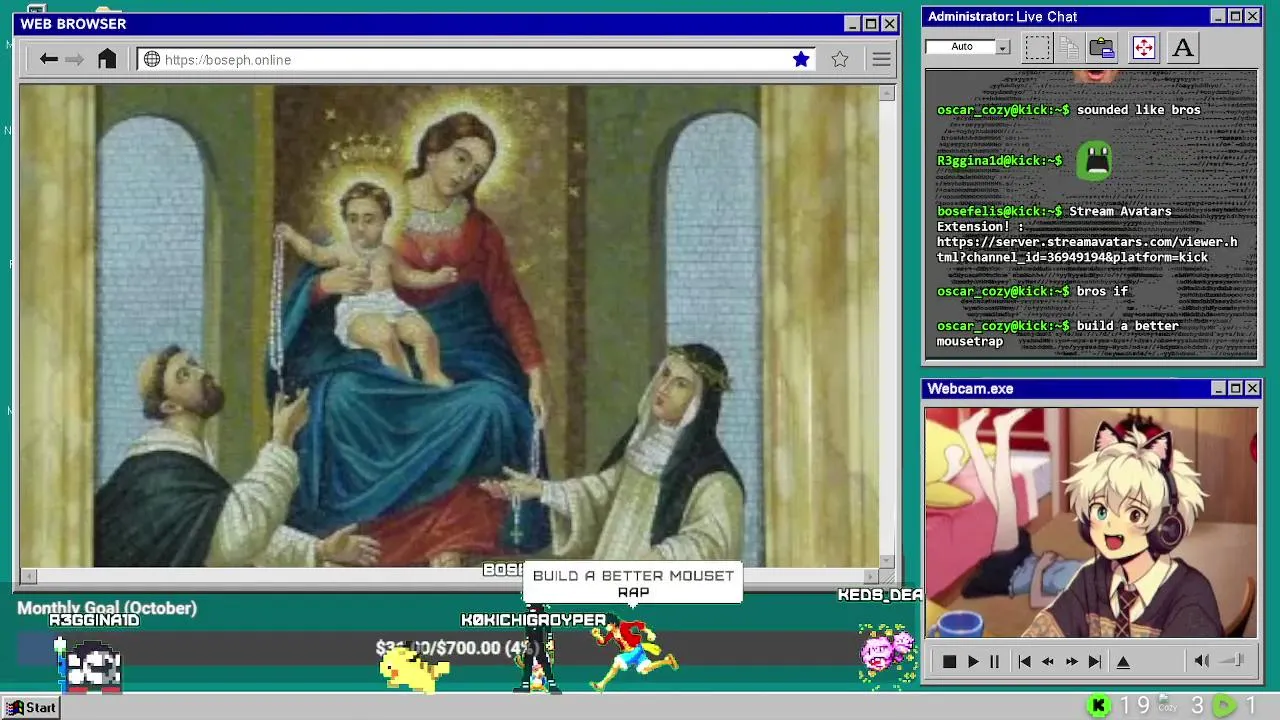
Task: Close the Web Browser window
Action: pos(889,24)
